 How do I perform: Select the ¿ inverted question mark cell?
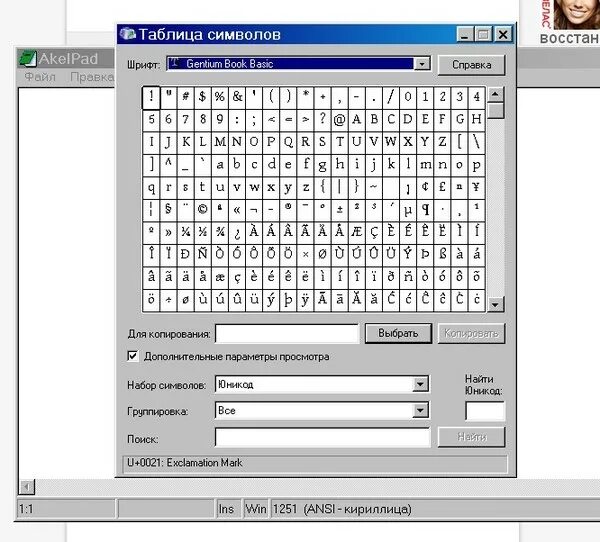click(237, 233)
